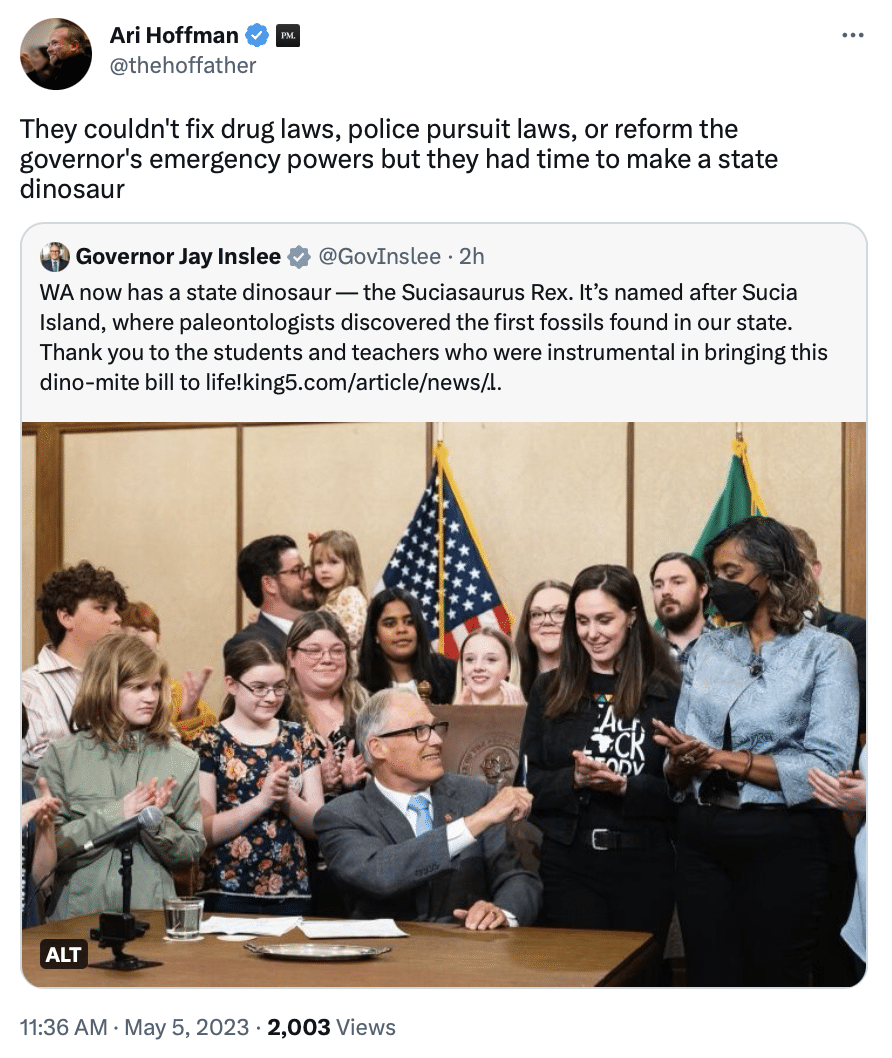Click the American flag in the photo
The image size is (892, 1058).
click(447, 553)
